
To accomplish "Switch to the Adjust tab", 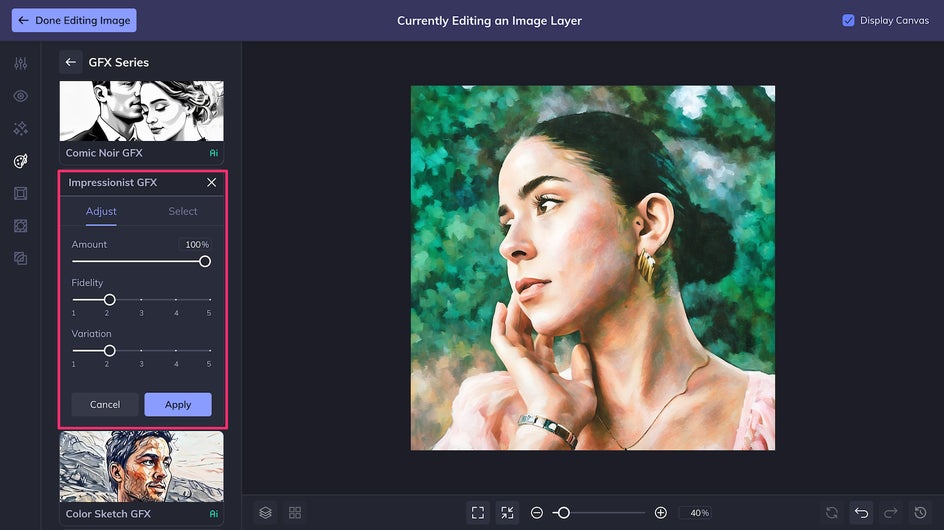I will coord(101,211).
